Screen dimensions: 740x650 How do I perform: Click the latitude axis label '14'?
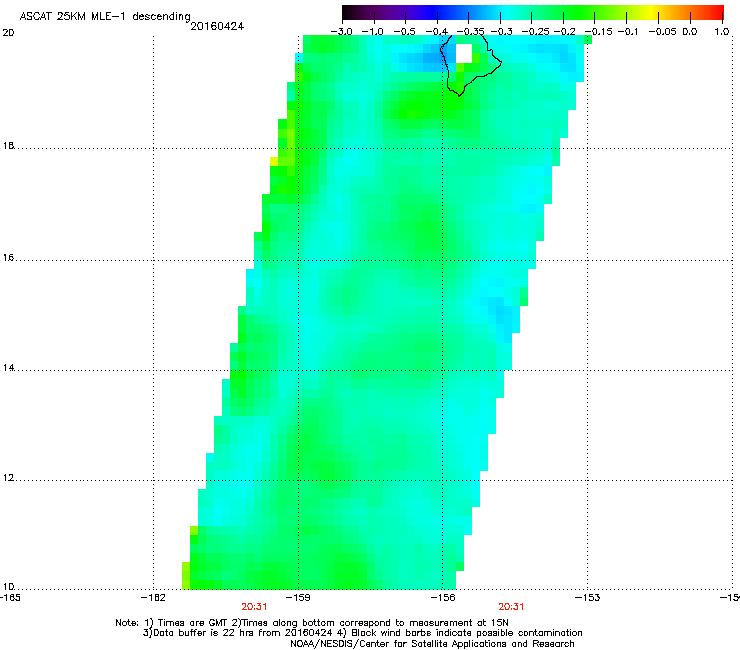(8, 368)
